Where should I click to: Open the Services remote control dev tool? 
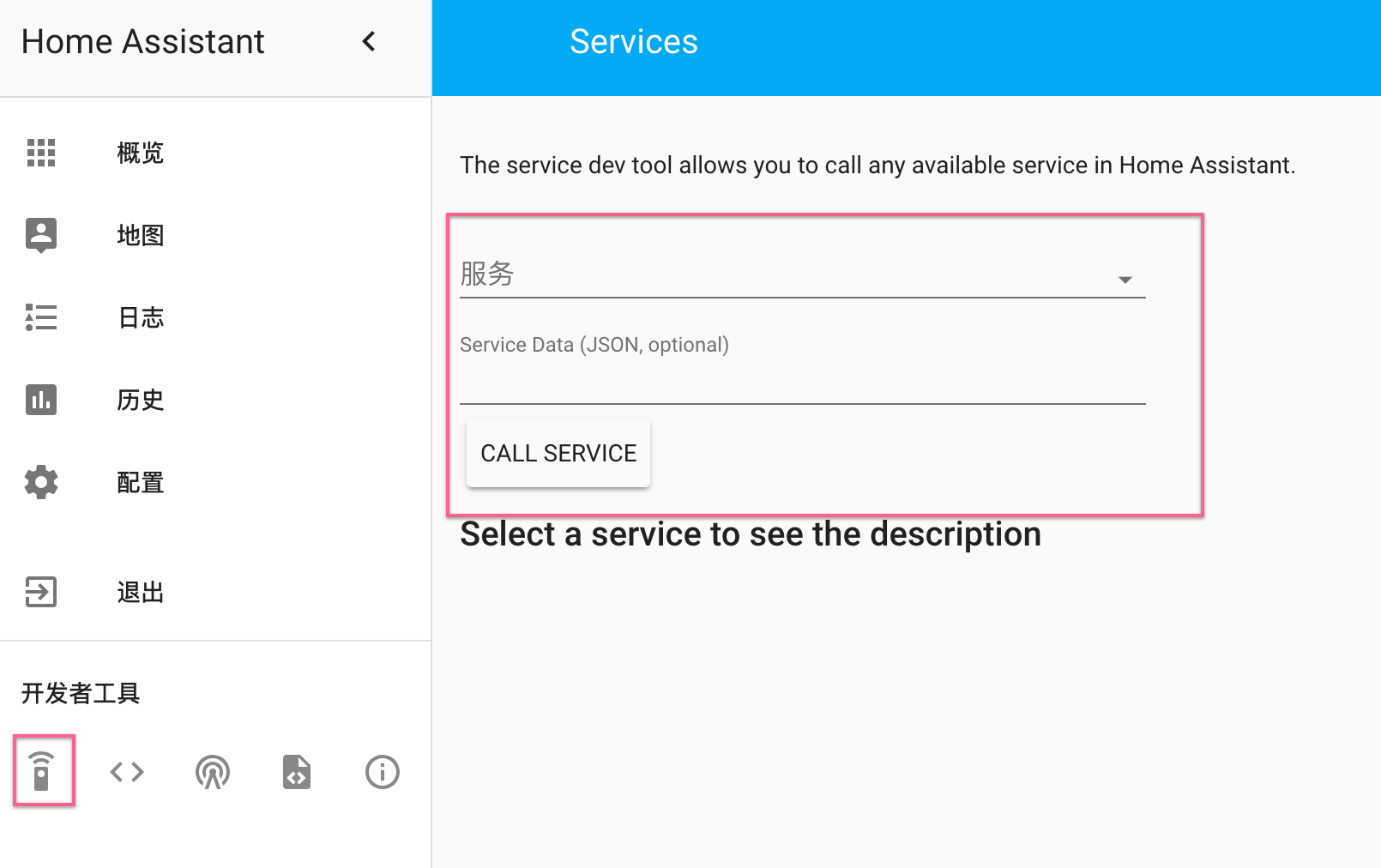pyautogui.click(x=41, y=771)
